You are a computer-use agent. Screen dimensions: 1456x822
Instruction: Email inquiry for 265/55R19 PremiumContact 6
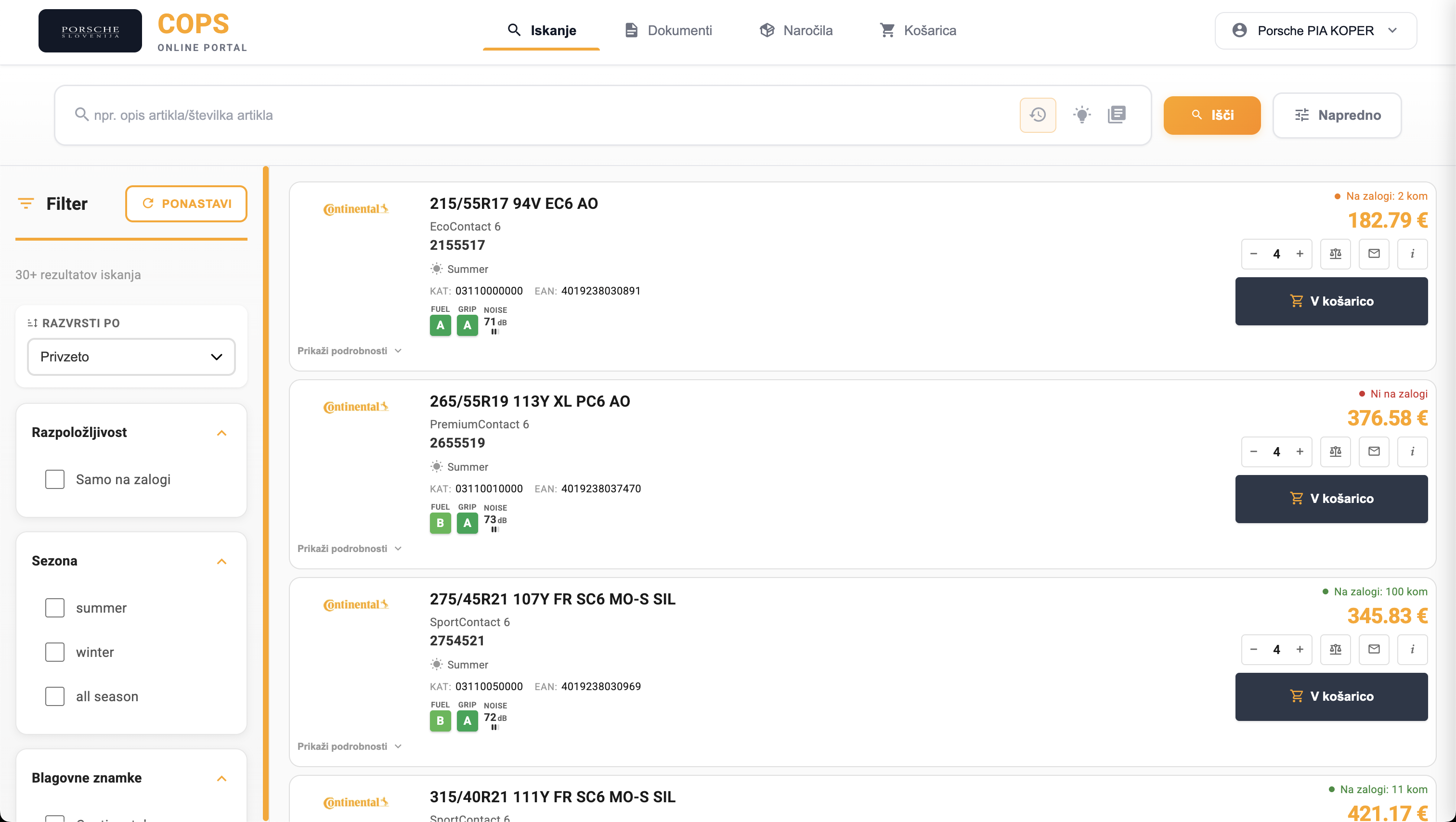[x=1374, y=451]
